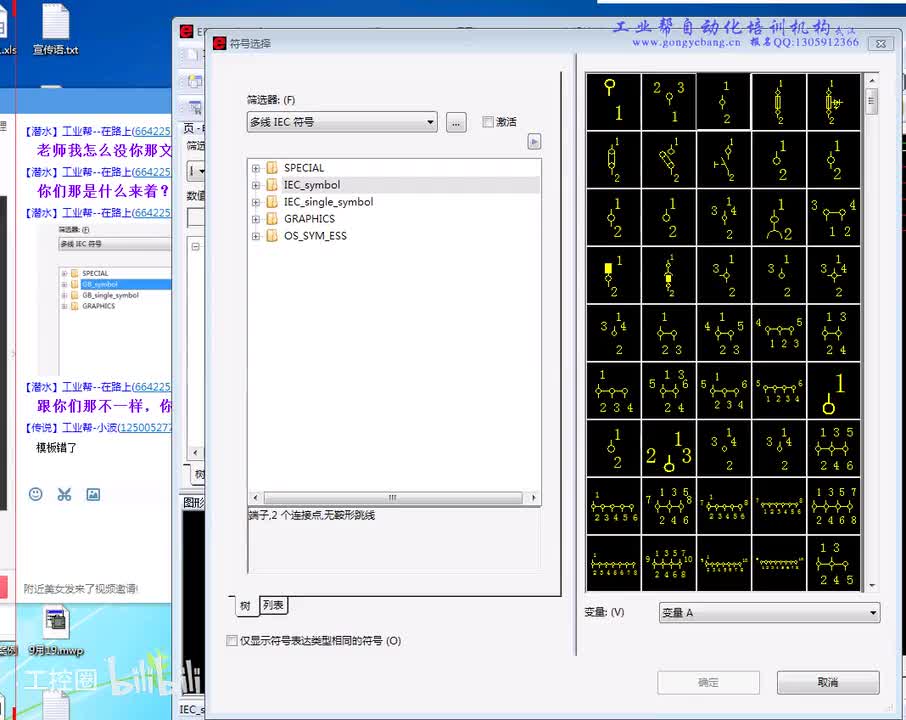The height and width of the screenshot is (720, 906).
Task: Expand the GRAPHICS tree node
Action: 255,219
